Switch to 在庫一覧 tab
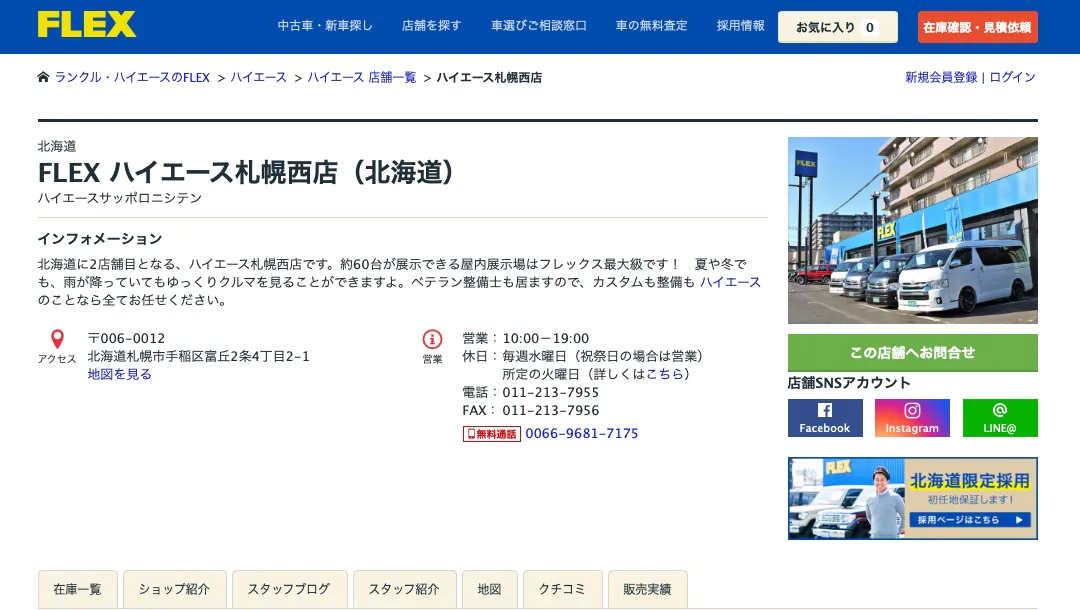The height and width of the screenshot is (610, 1080). click(77, 589)
